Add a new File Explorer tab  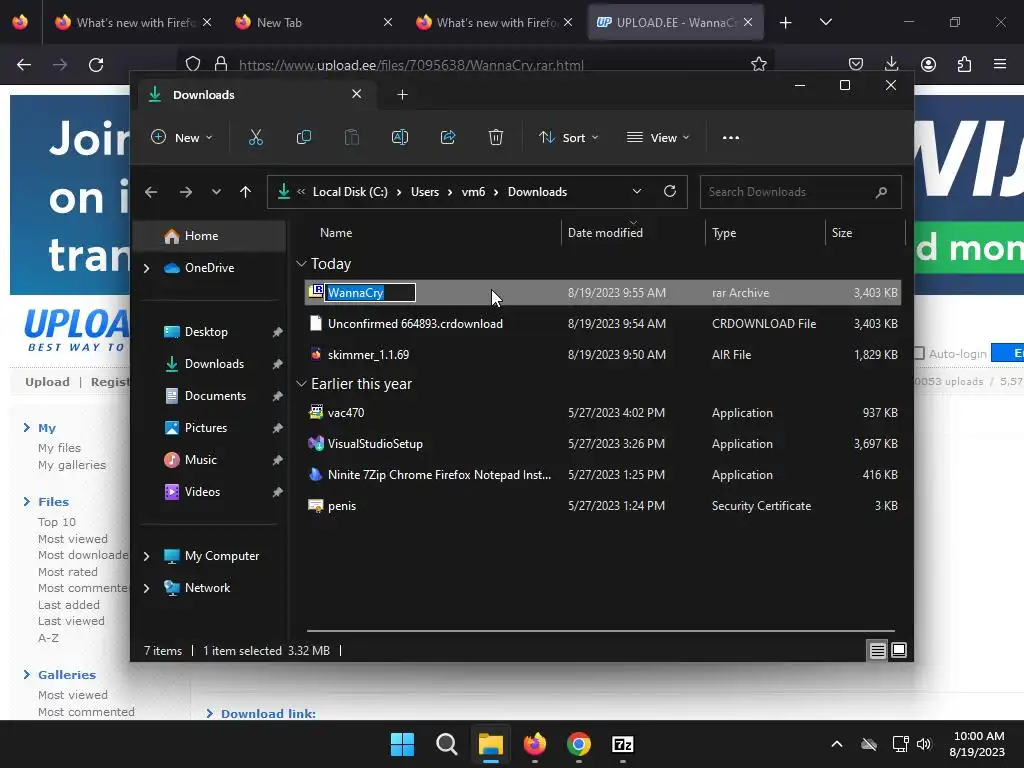pos(402,95)
